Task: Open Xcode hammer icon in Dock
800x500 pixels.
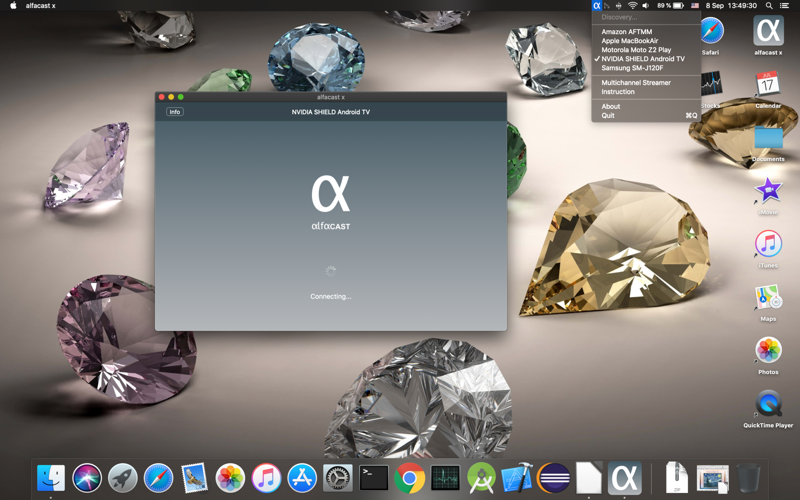Action: tap(517, 478)
